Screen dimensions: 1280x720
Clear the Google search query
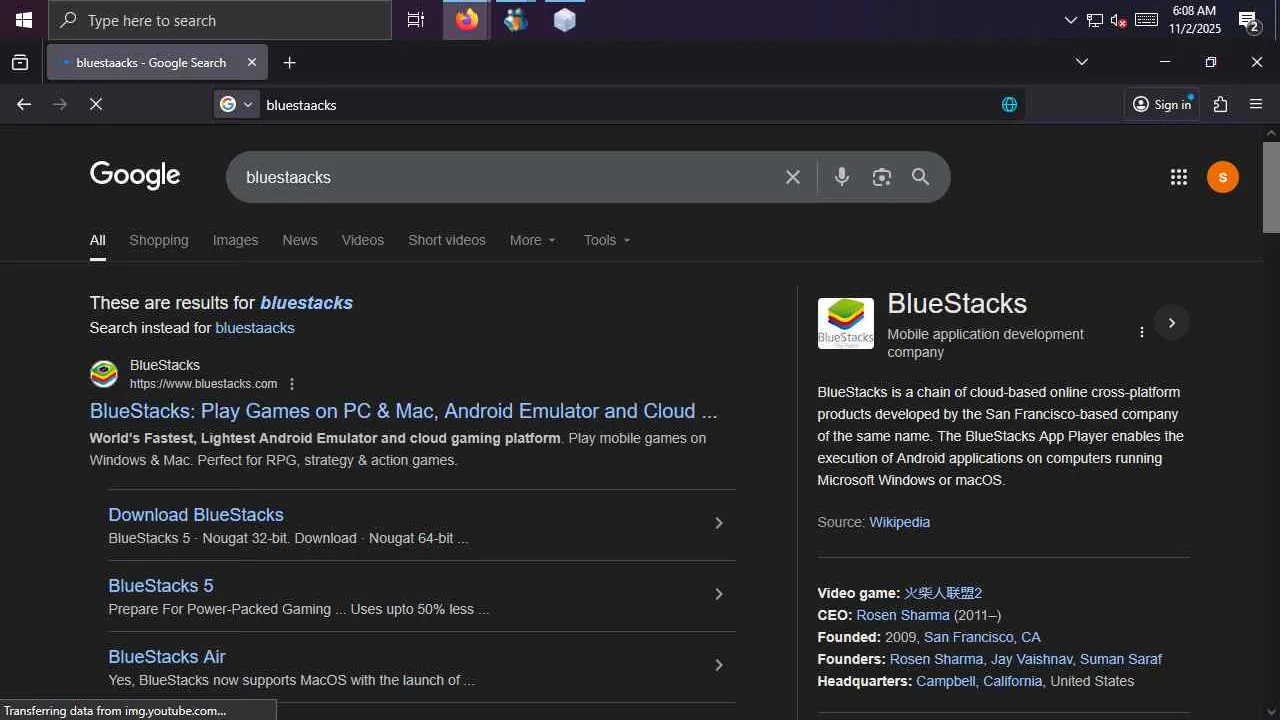(x=793, y=177)
